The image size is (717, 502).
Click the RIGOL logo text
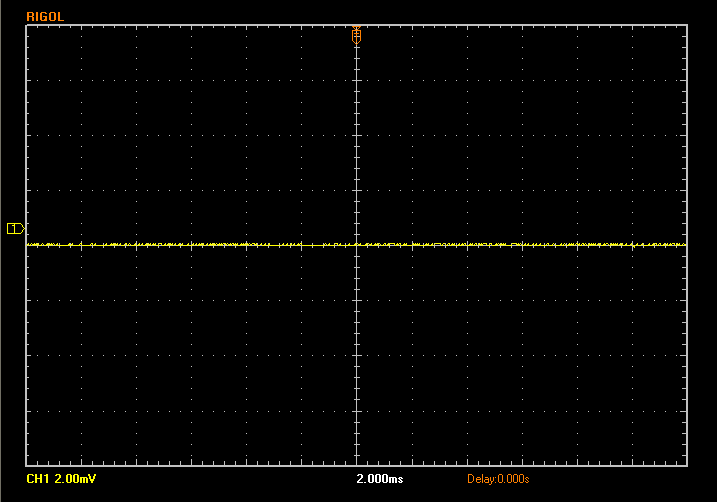(45, 17)
